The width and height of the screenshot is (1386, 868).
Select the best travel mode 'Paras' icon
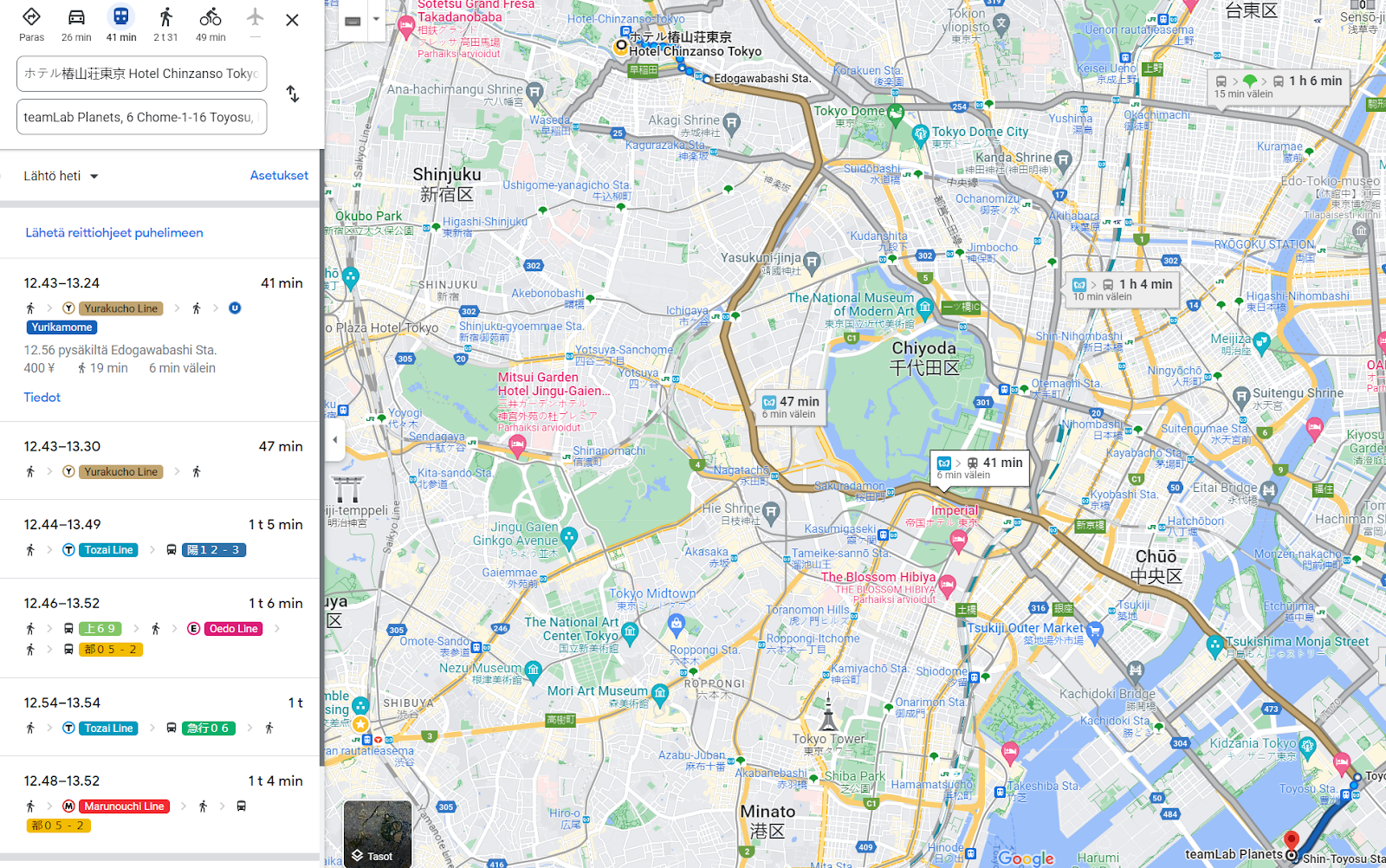(x=31, y=24)
